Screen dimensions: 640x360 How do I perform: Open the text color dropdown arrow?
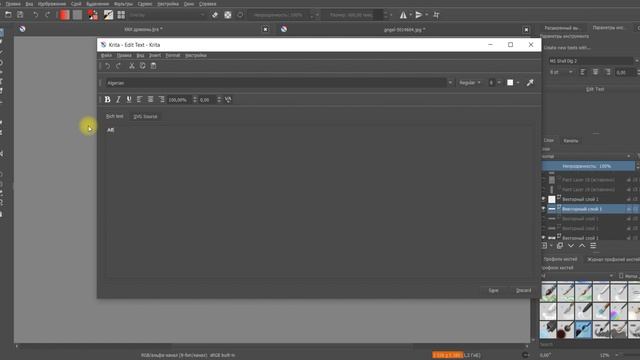click(x=518, y=83)
